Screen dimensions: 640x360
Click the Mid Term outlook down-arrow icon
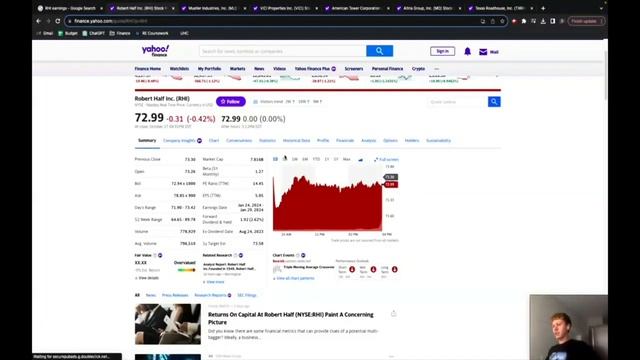(x=373, y=269)
